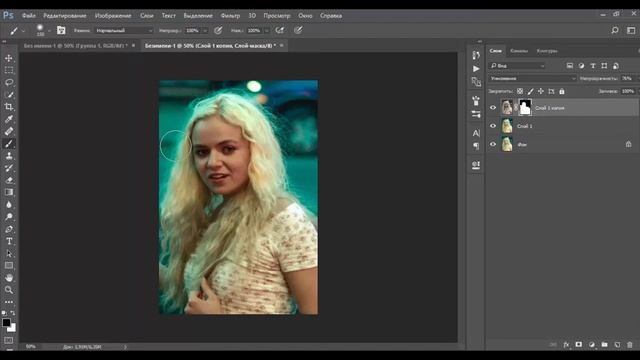Hide the Слой 1 layer
The height and width of the screenshot is (360, 640).
tap(493, 126)
